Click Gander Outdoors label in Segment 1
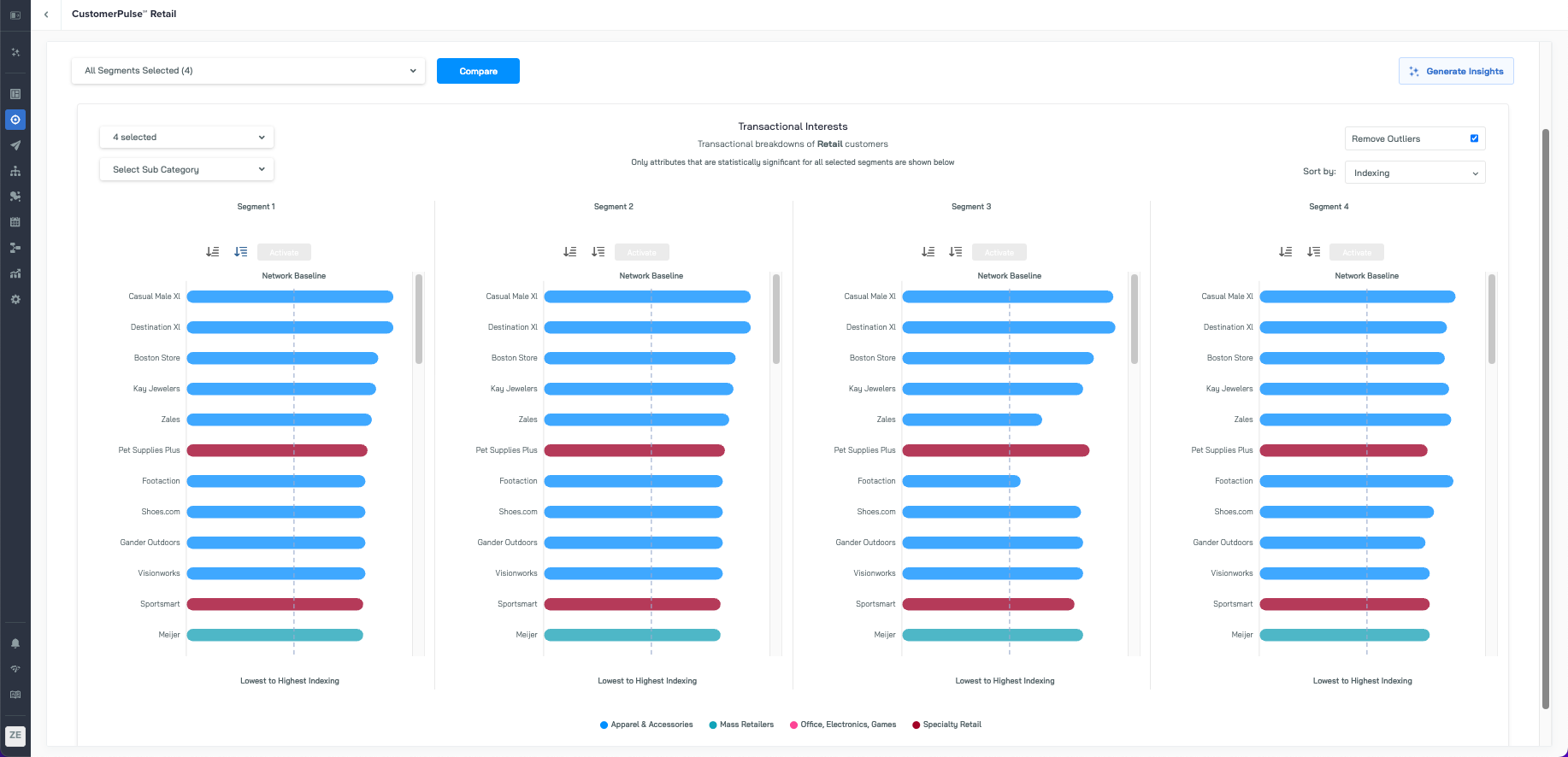This screenshot has width=1568, height=757. point(150,543)
